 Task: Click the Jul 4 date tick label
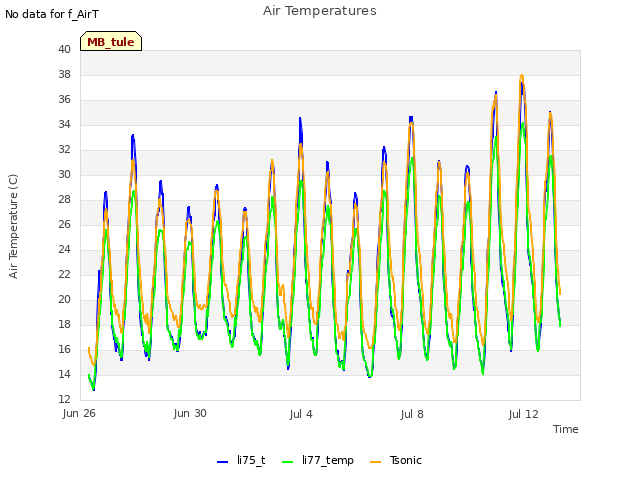(301, 414)
